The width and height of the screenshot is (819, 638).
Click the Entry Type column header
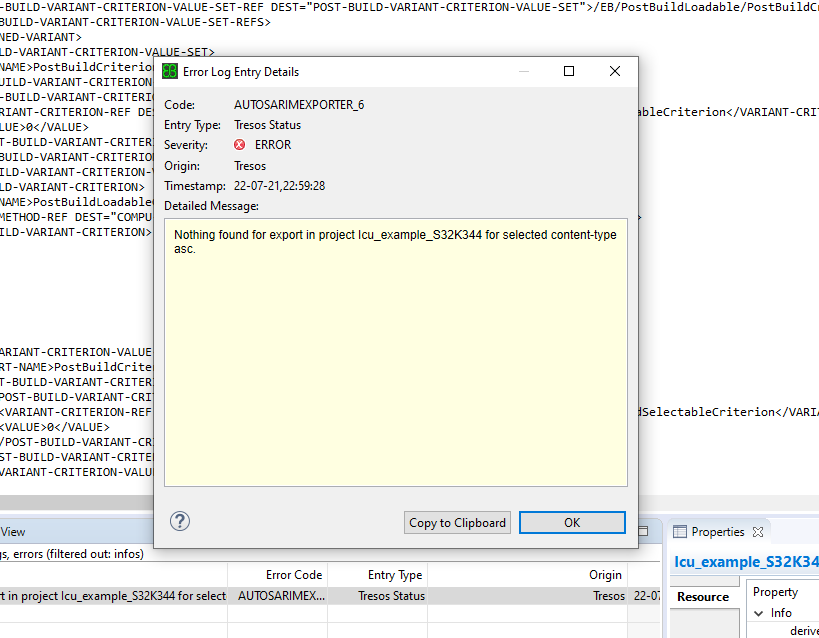(397, 574)
